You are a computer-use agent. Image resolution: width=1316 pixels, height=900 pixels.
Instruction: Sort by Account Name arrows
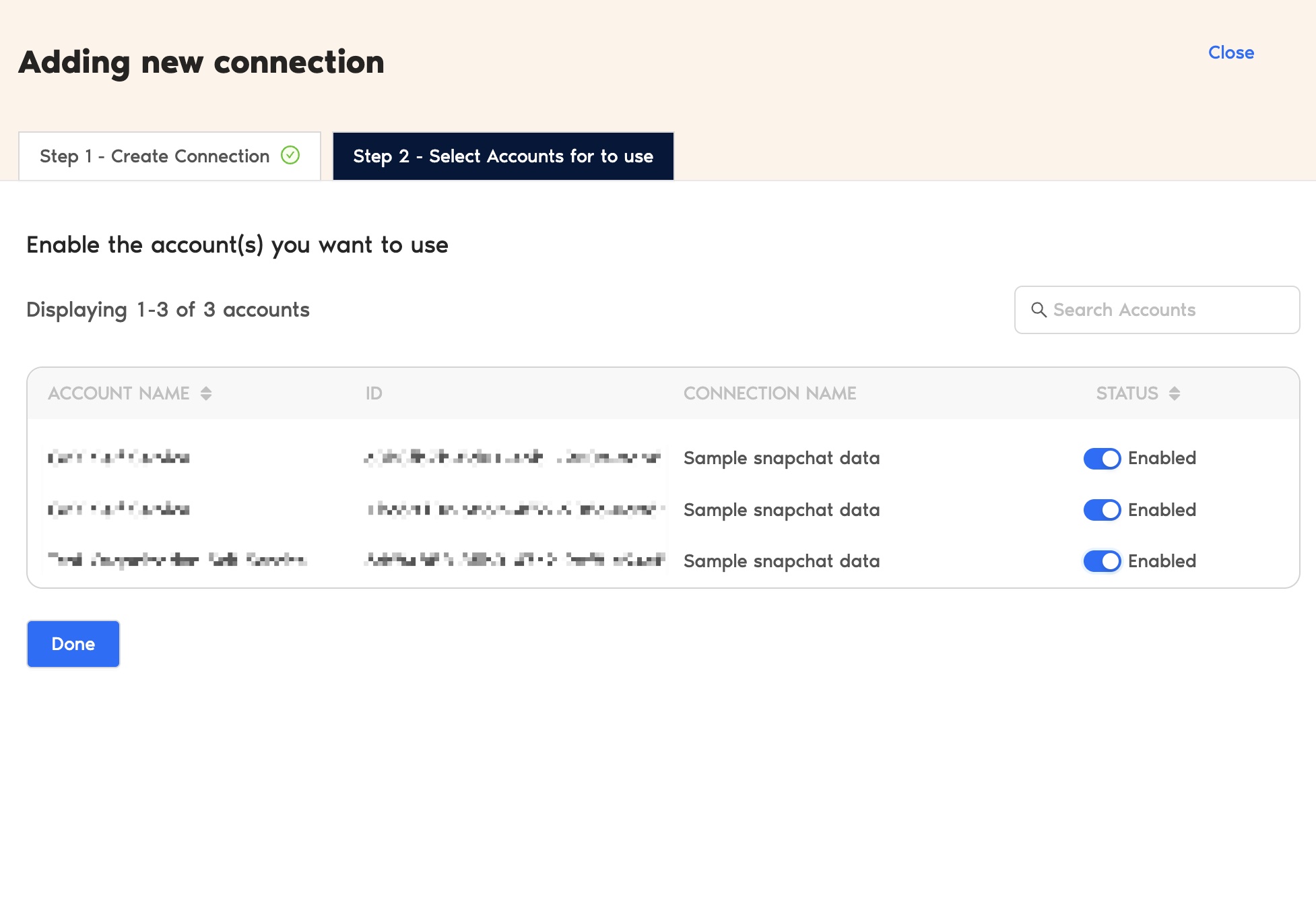click(x=206, y=393)
